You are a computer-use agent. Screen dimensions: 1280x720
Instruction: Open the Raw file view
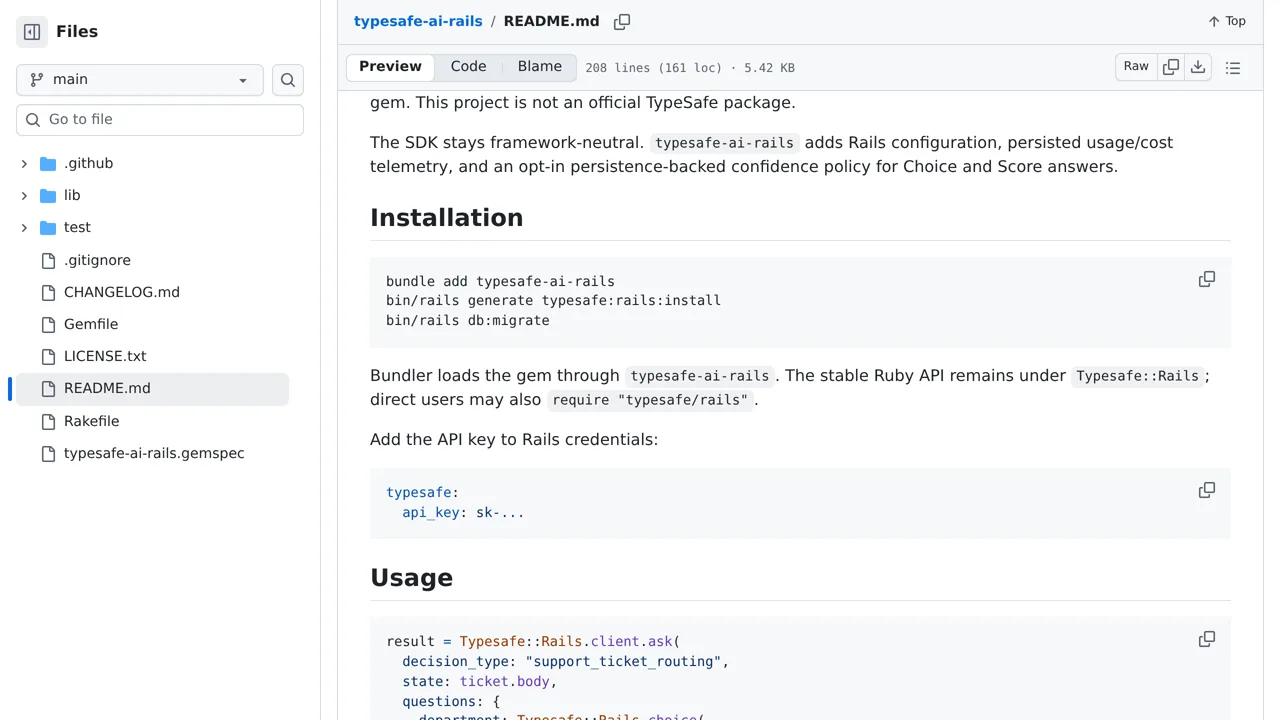(x=1136, y=67)
